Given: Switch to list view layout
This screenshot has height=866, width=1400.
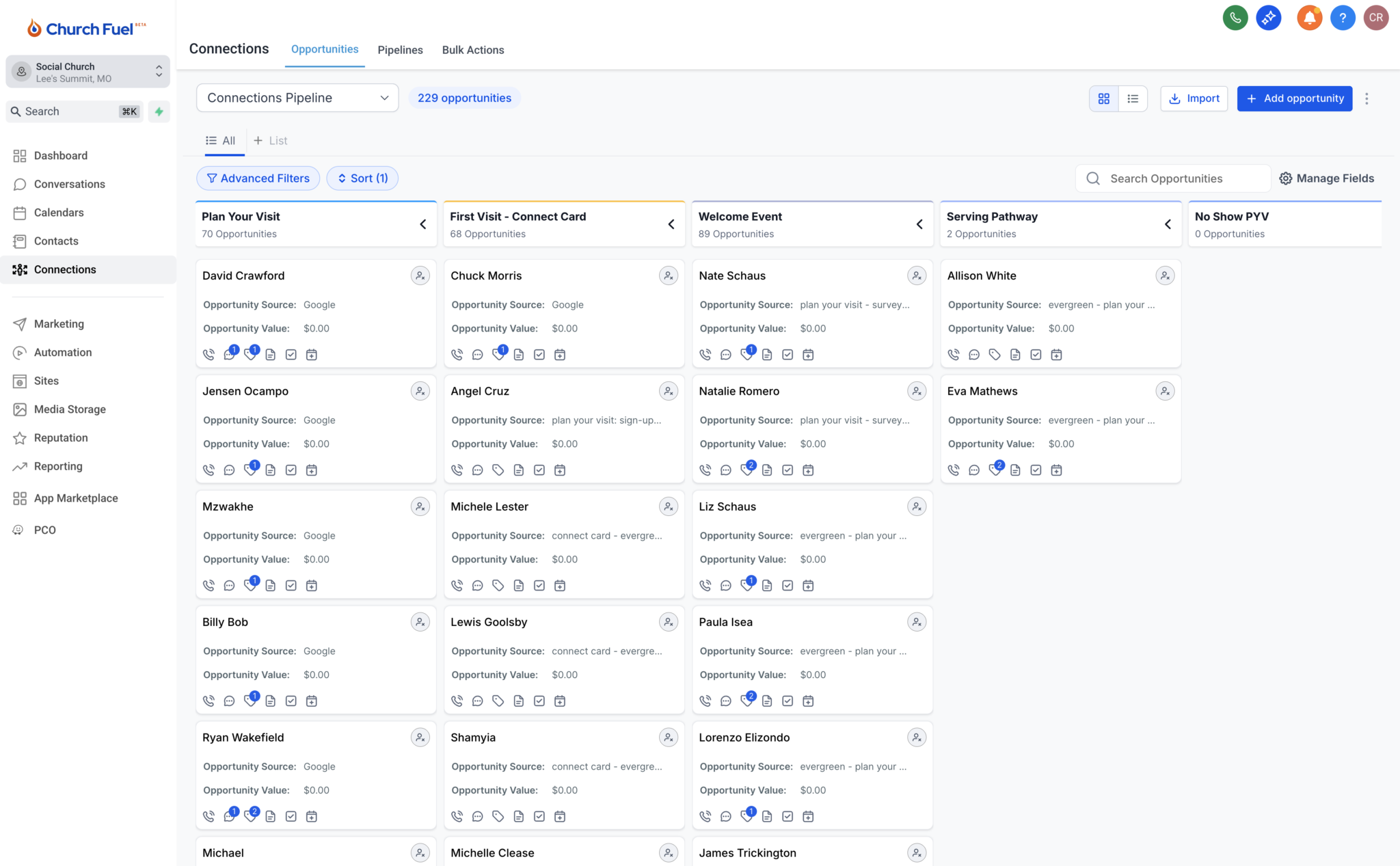Looking at the screenshot, I should [1133, 98].
